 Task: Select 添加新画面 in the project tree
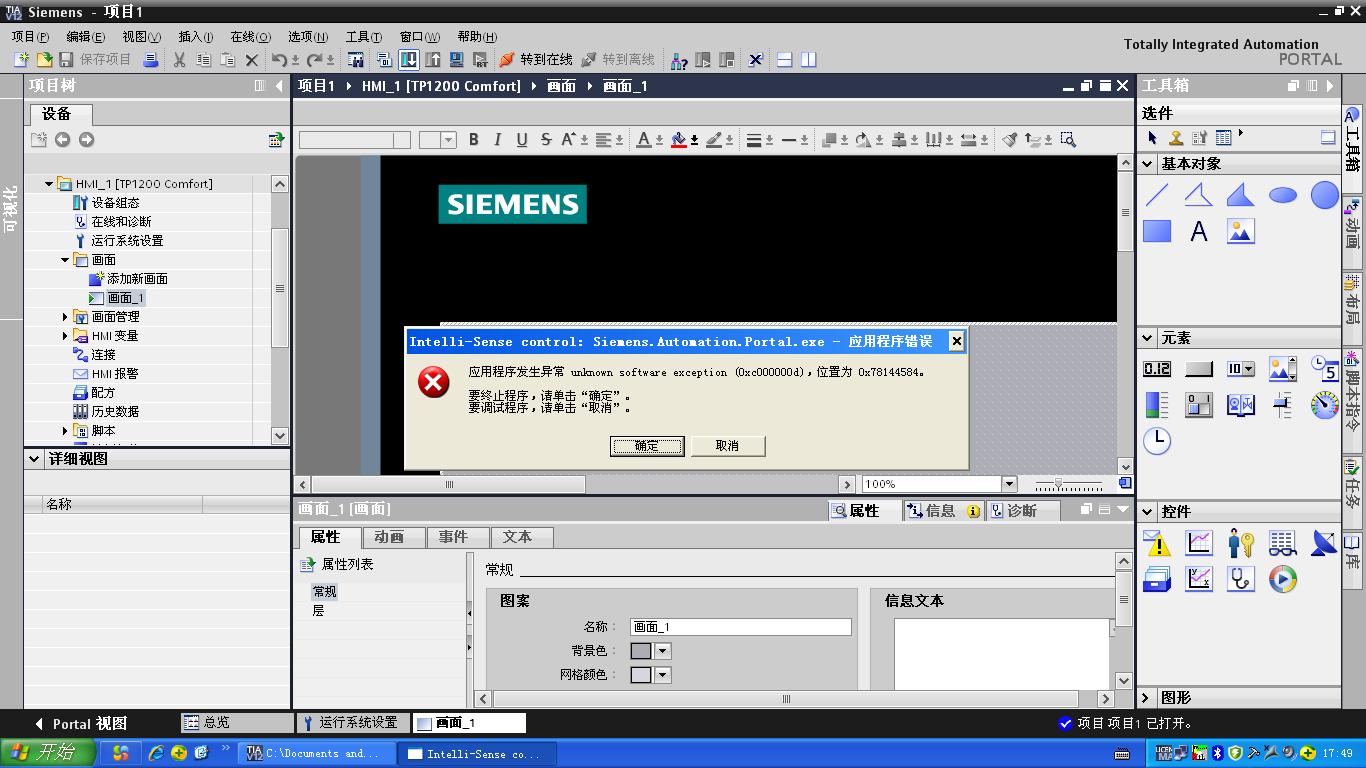137,279
